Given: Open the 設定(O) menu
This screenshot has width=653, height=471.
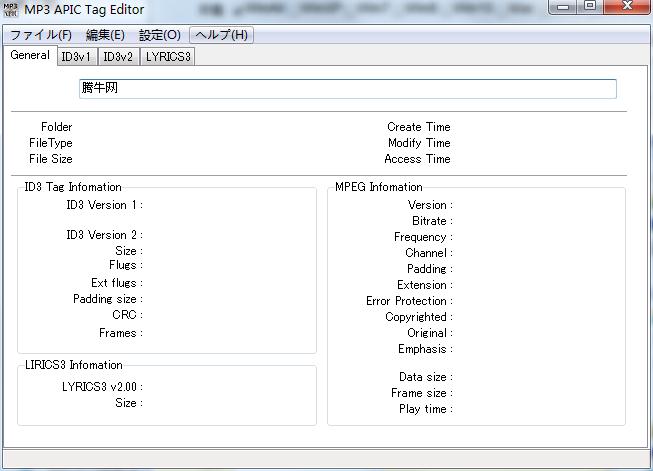Looking at the screenshot, I should point(160,35).
